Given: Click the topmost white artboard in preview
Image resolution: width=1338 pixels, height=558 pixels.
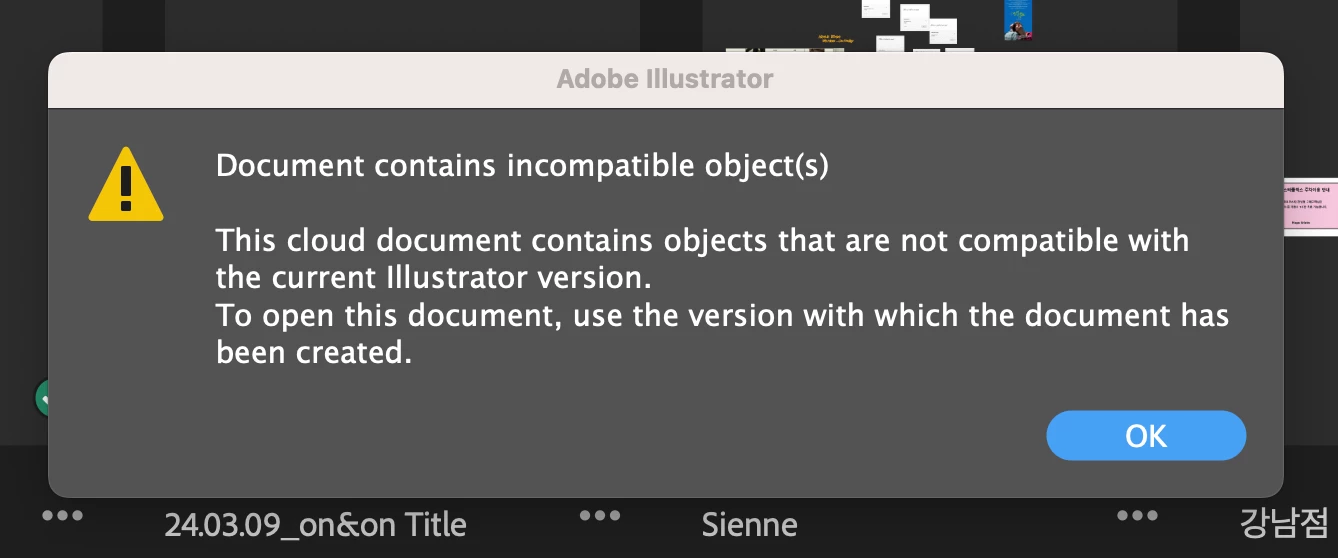Looking at the screenshot, I should pyautogui.click(x=876, y=8).
